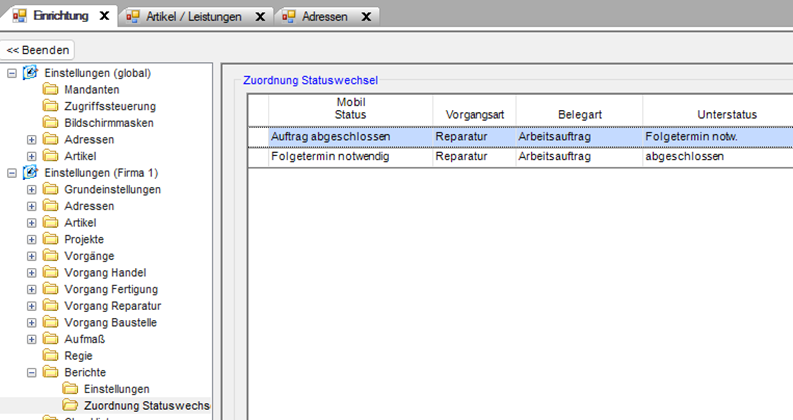This screenshot has height=420, width=793.
Task: Expand the Vorgang Reparatur tree node
Action: click(x=31, y=306)
